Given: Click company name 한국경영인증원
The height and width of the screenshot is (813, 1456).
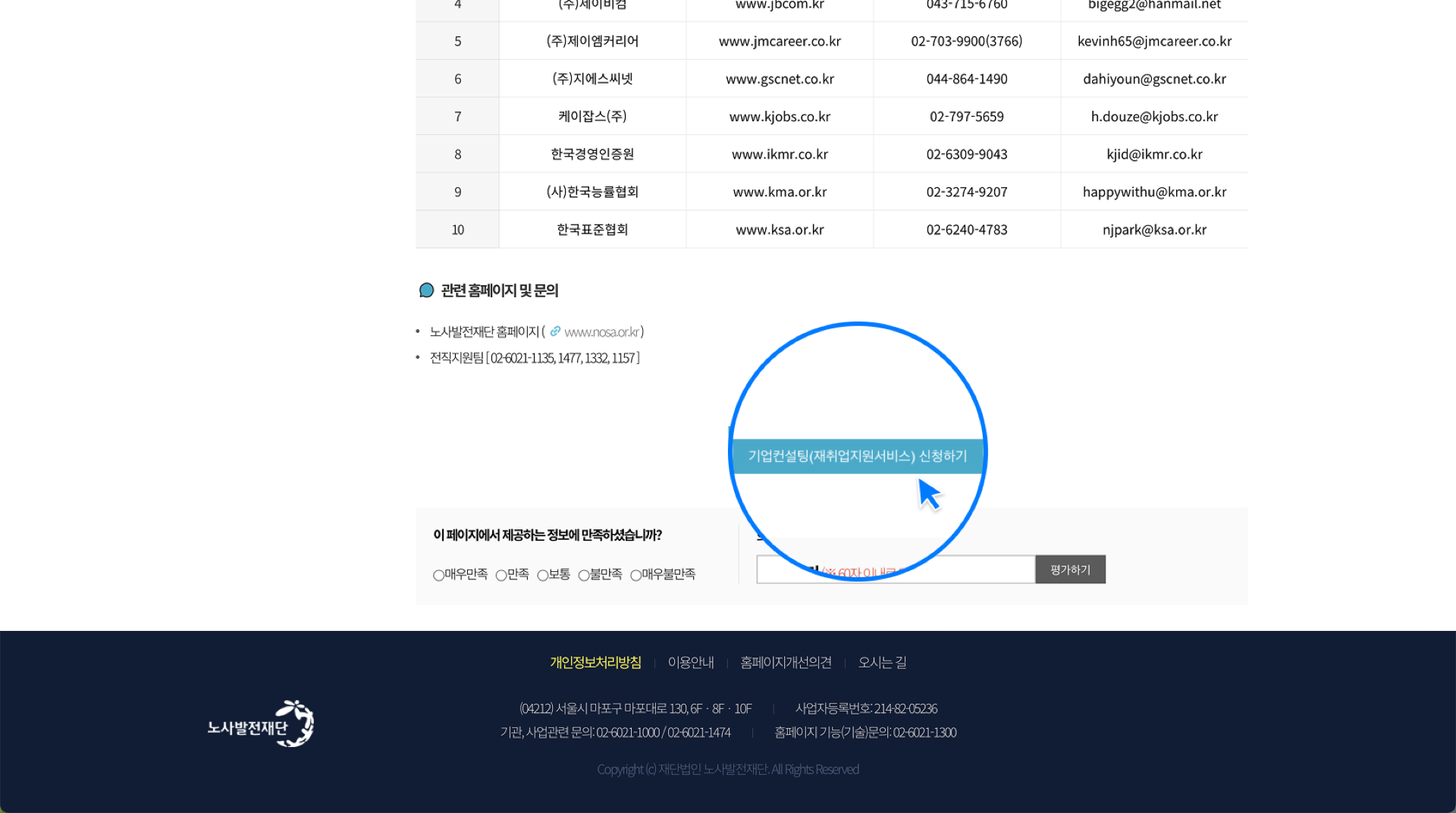Looking at the screenshot, I should [x=592, y=155].
